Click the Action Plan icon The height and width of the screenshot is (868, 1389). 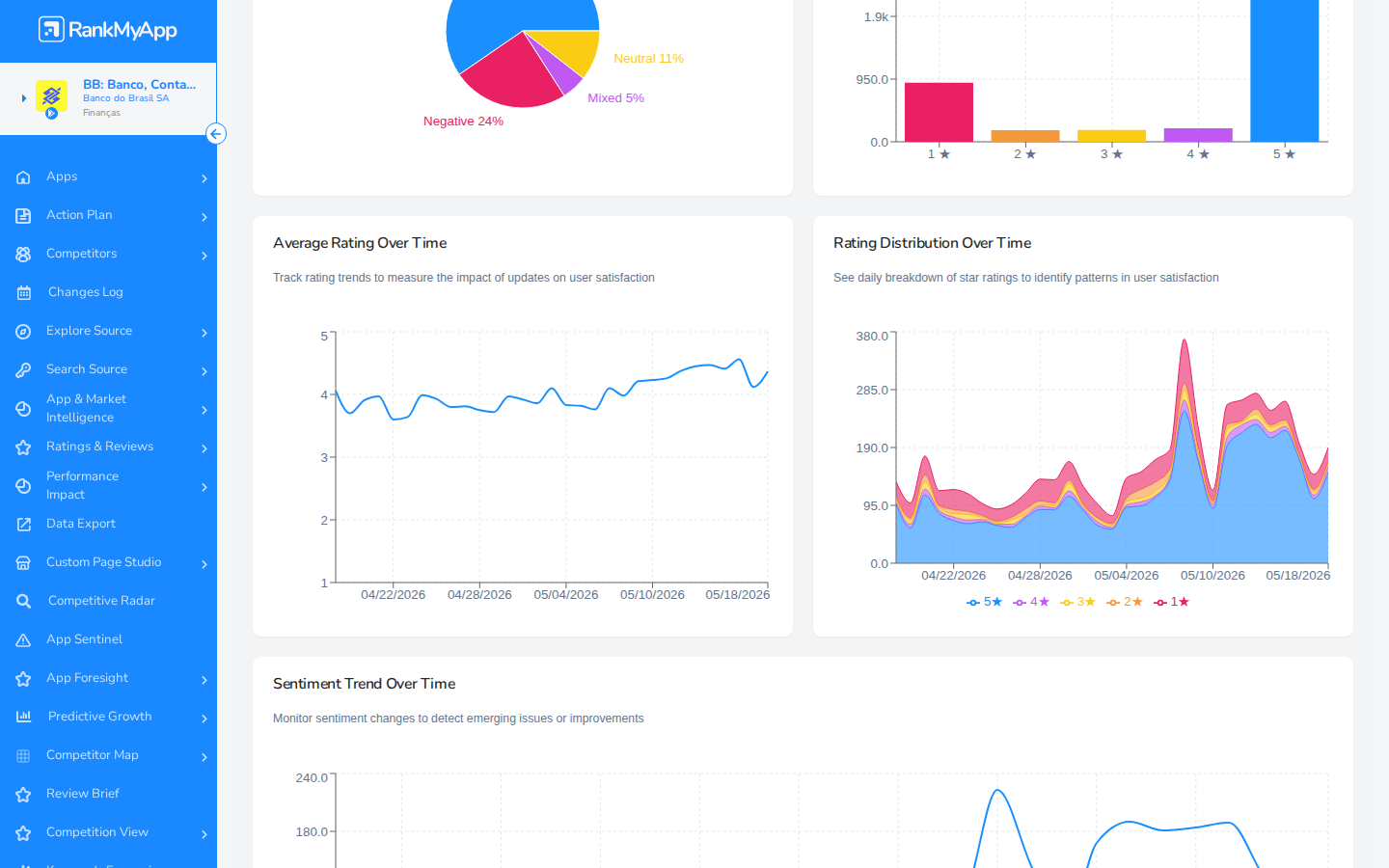click(23, 216)
